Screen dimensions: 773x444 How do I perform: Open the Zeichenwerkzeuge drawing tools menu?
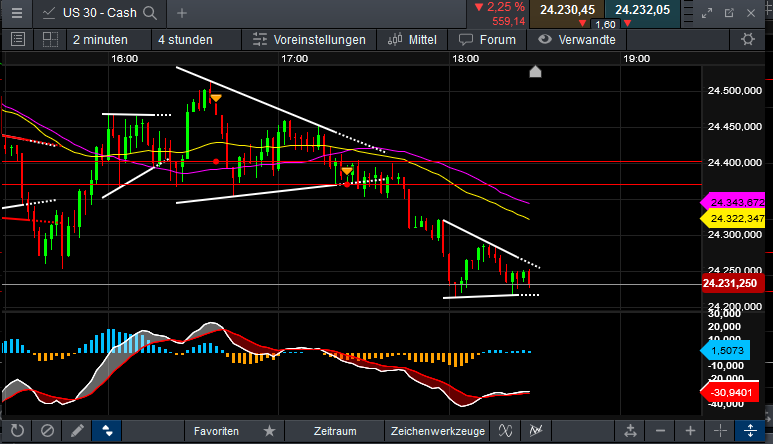point(438,431)
